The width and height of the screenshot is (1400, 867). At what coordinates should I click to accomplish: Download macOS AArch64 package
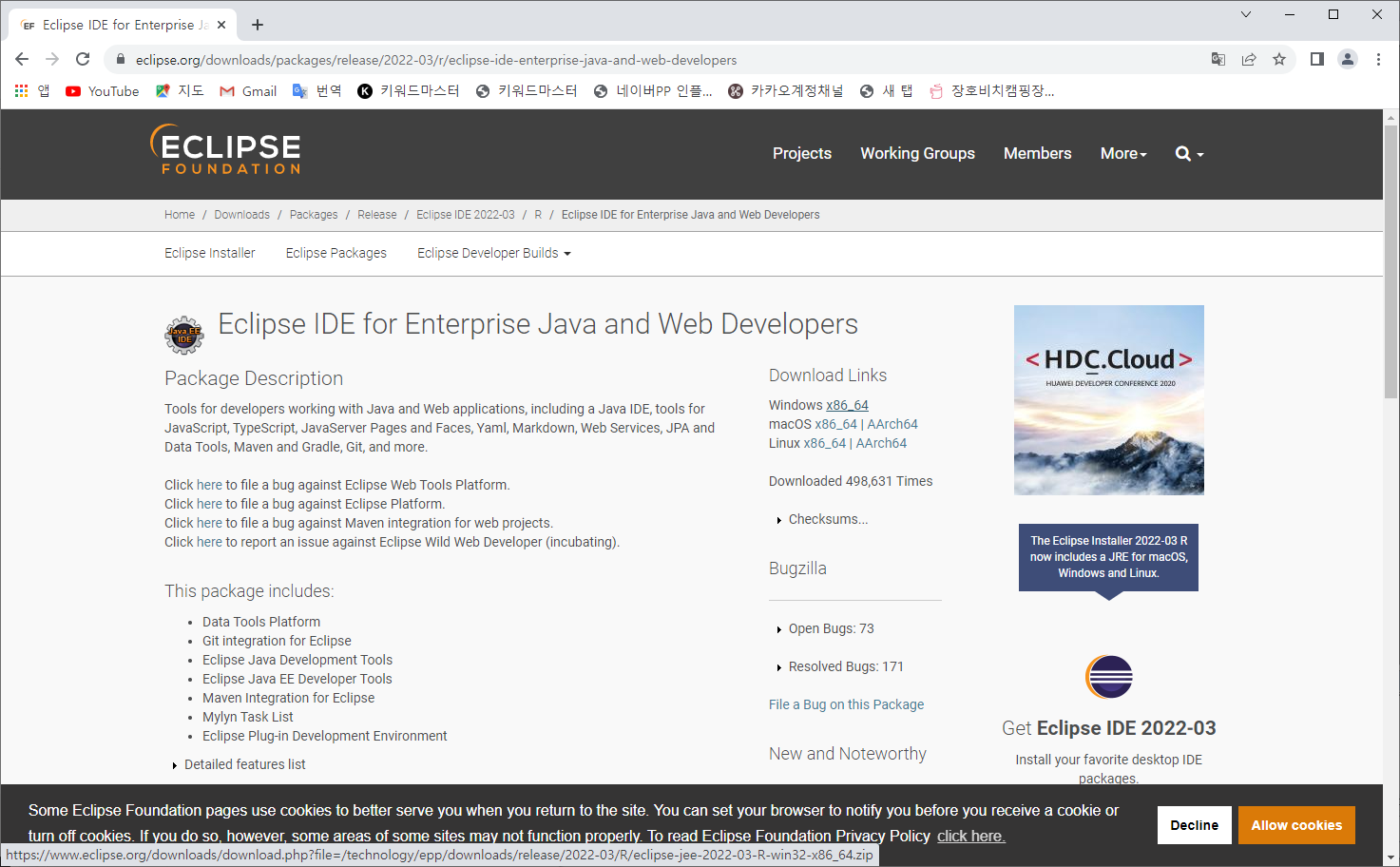[892, 424]
